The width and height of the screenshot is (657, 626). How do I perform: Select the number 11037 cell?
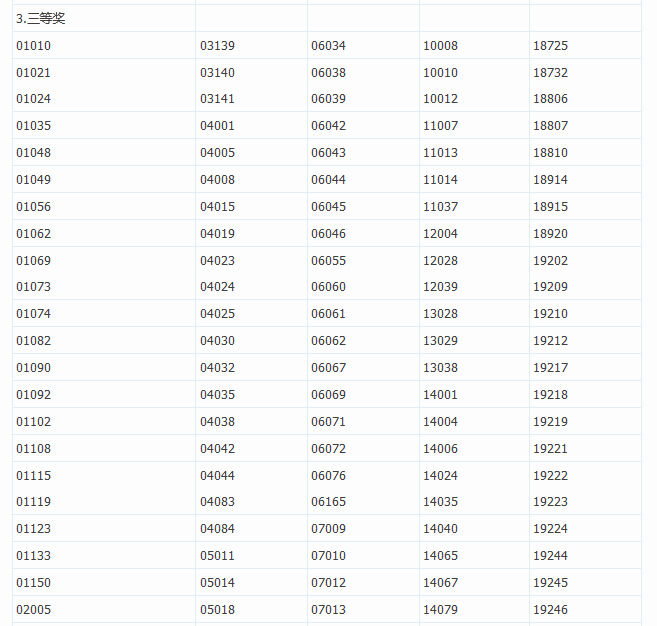(x=440, y=207)
